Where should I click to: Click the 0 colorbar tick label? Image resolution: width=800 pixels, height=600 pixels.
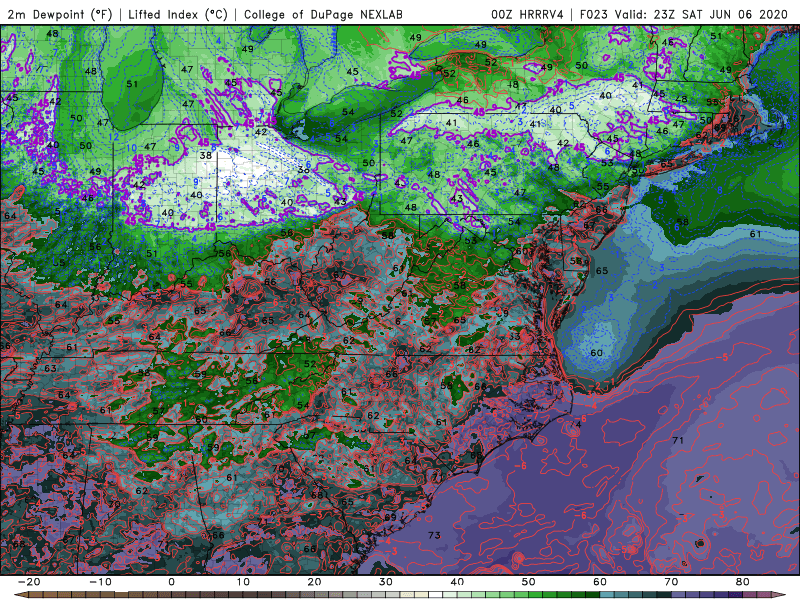171,582
